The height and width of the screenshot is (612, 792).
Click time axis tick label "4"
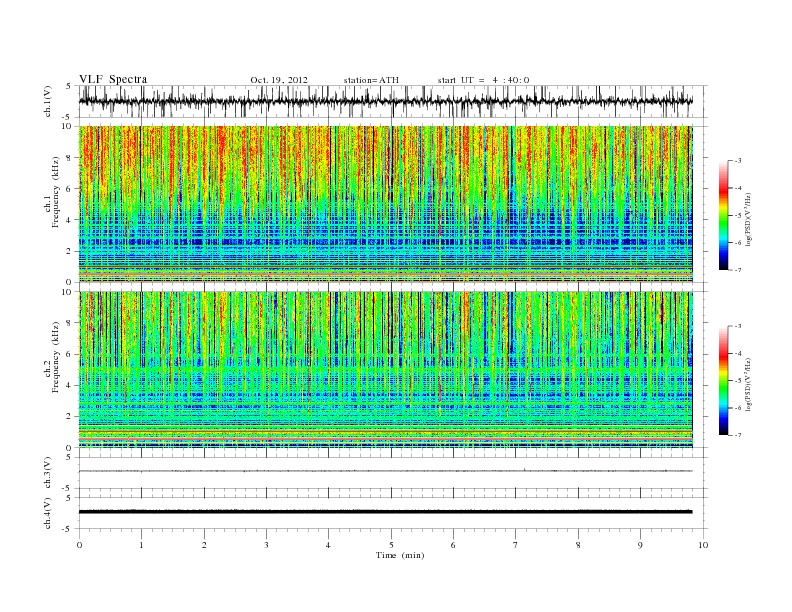tap(329, 545)
